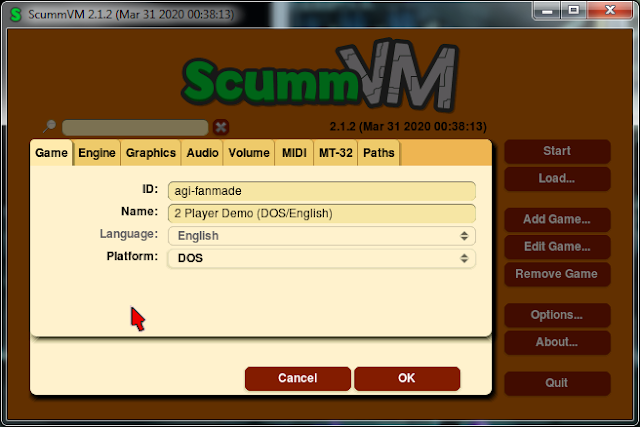Open the Engine tab

(x=97, y=153)
